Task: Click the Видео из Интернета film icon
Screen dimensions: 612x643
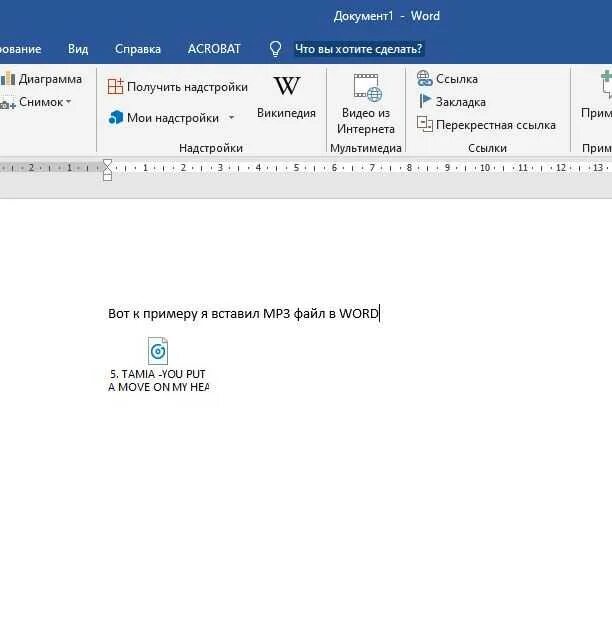Action: pos(368,88)
